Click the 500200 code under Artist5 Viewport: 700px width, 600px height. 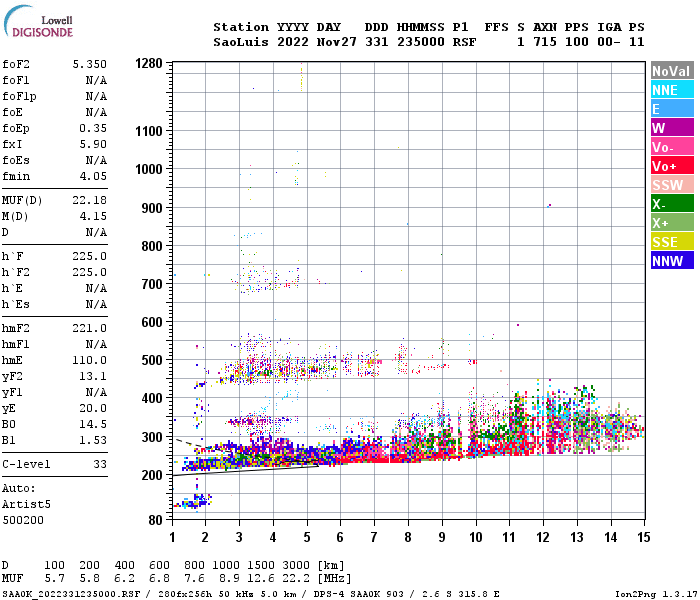point(23,520)
